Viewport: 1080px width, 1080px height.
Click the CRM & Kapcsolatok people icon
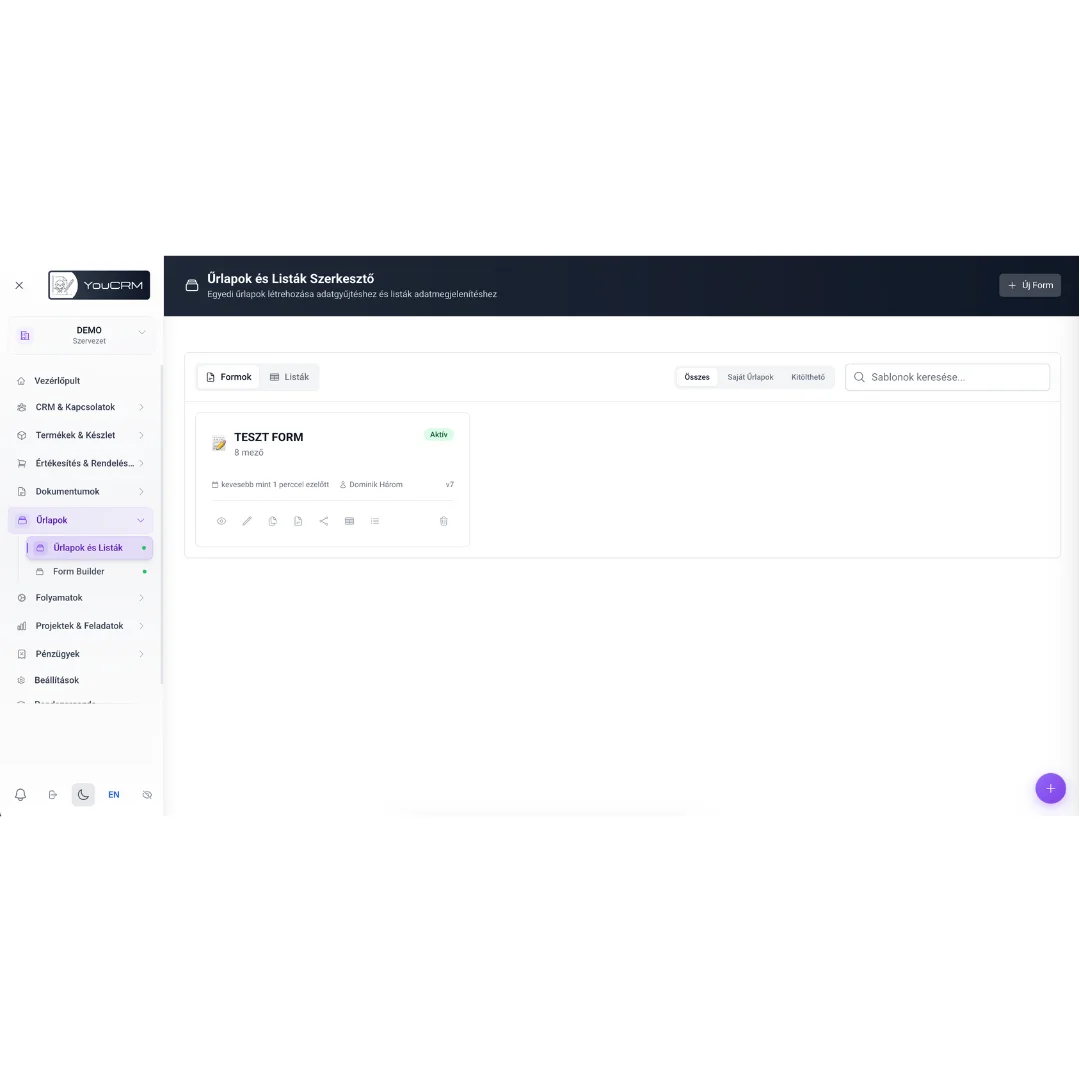pyautogui.click(x=21, y=407)
